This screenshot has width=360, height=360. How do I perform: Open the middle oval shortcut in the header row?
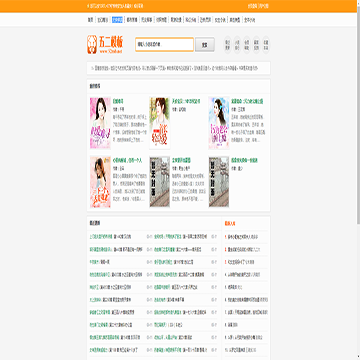pos(247,45)
